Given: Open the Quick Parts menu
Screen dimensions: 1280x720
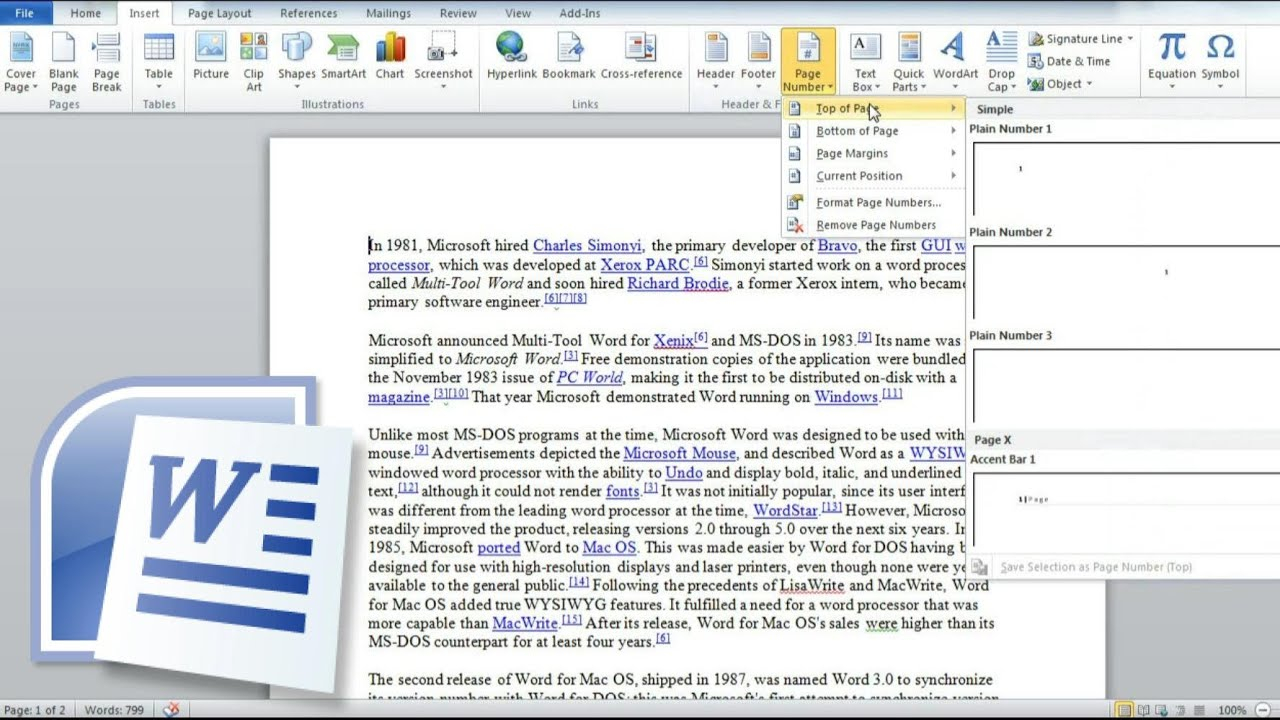Looking at the screenshot, I should point(908,62).
